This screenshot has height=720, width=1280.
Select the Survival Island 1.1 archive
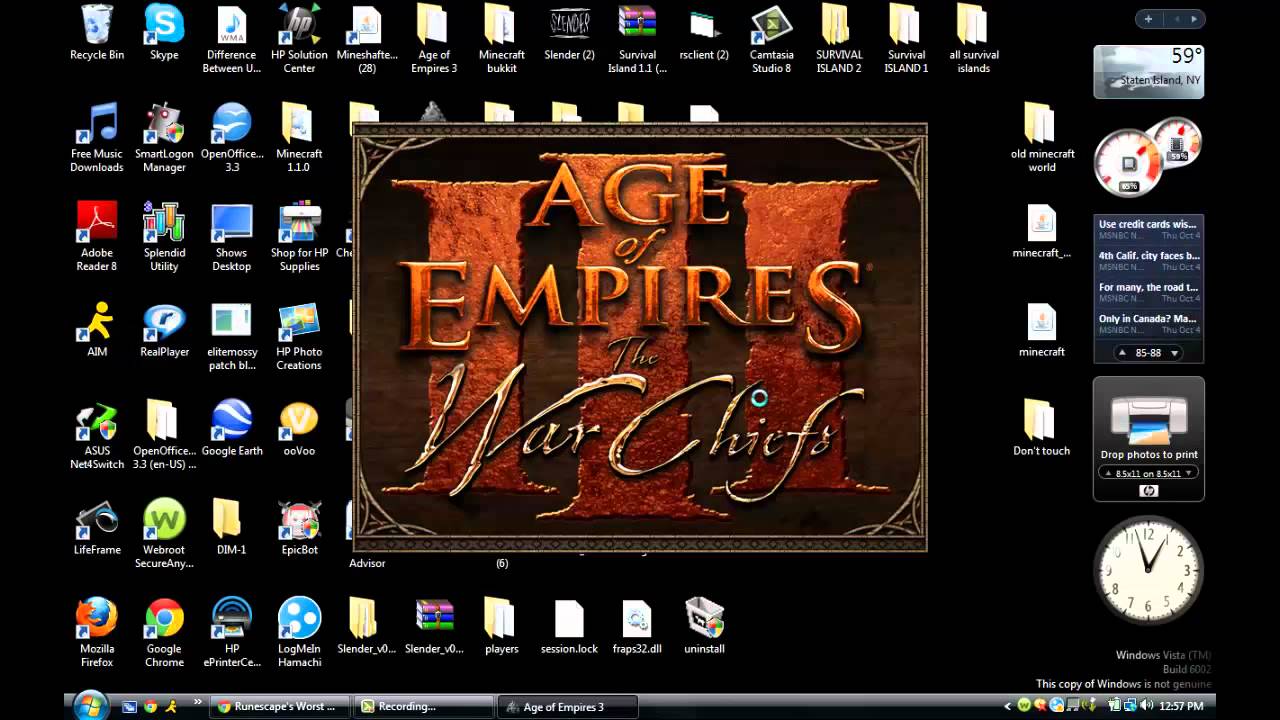pyautogui.click(x=637, y=40)
